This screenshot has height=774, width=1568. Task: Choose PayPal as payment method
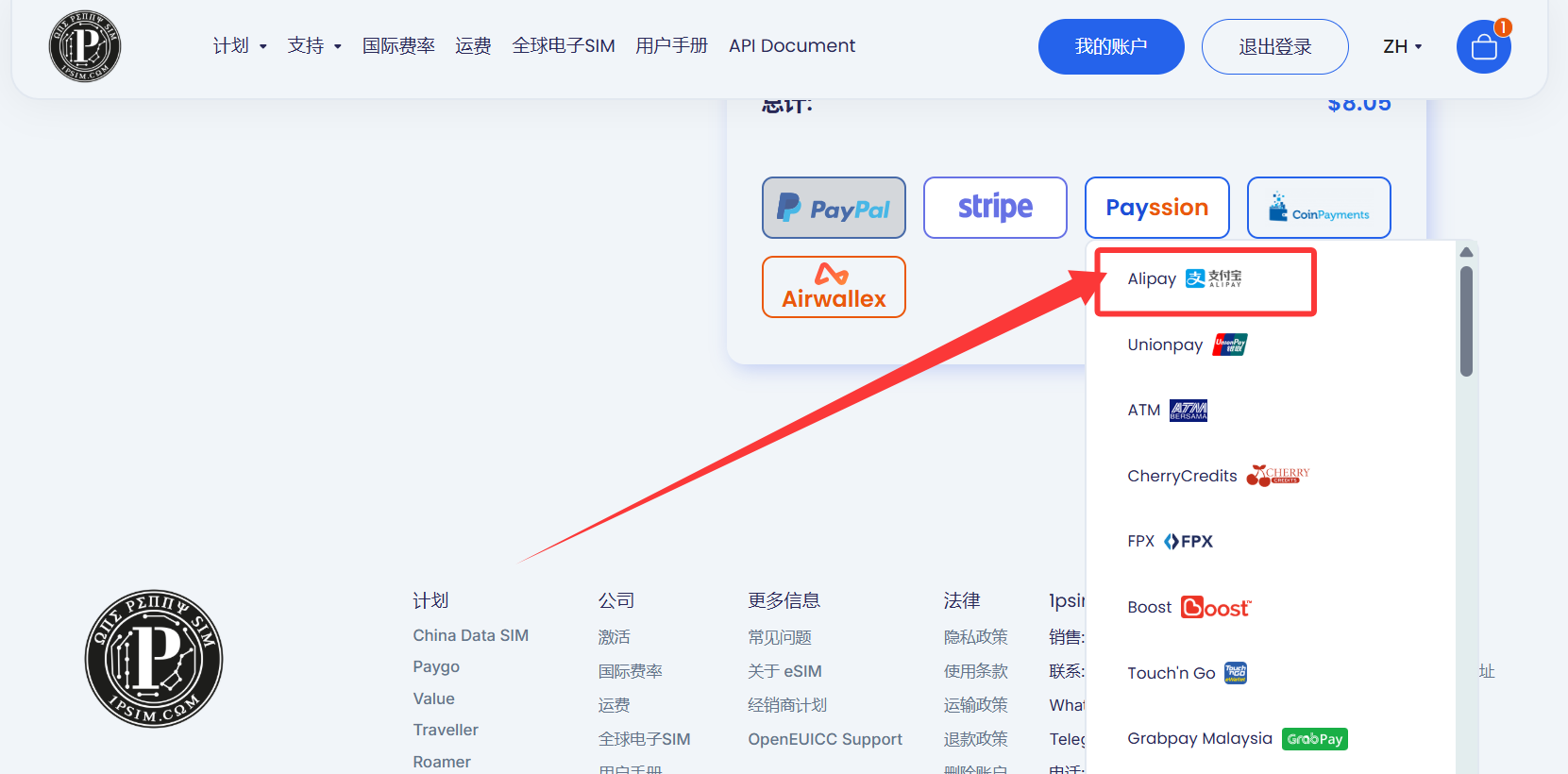[834, 208]
